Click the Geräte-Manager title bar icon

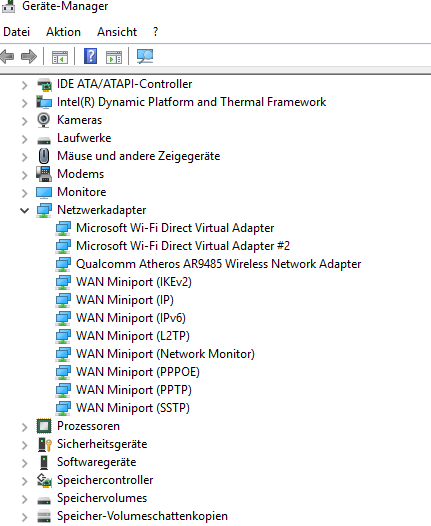coord(8,6)
